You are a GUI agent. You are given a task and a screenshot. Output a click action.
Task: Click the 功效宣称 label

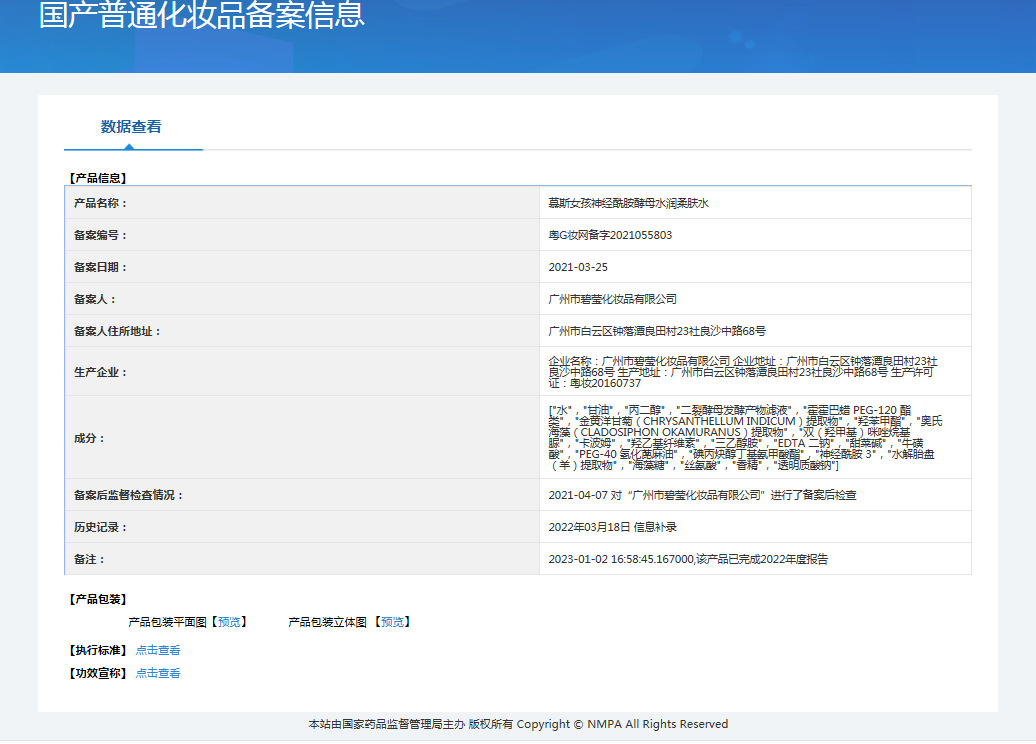pyautogui.click(x=98, y=673)
